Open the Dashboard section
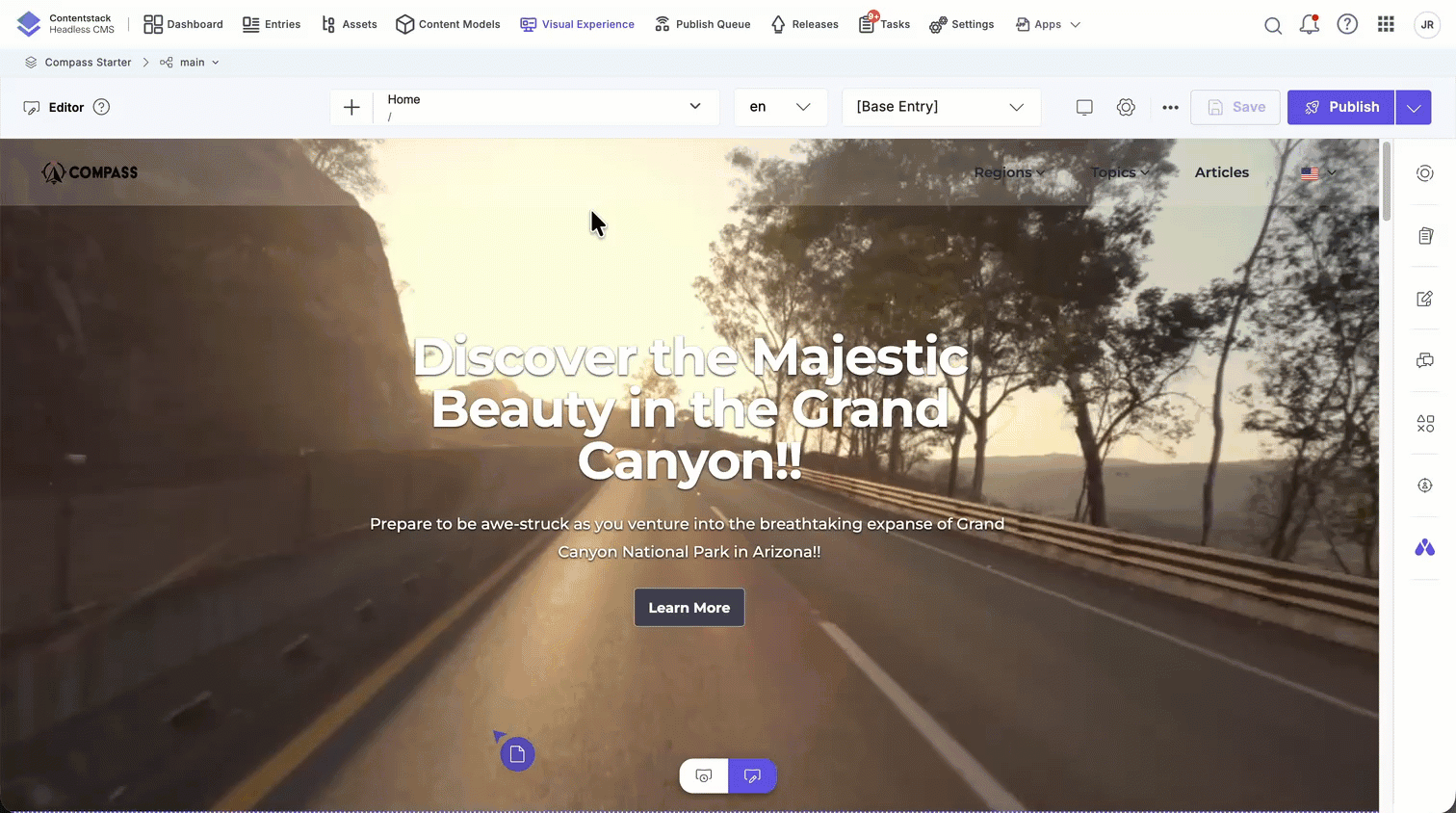Screen dimensions: 1456x813 coord(183,24)
